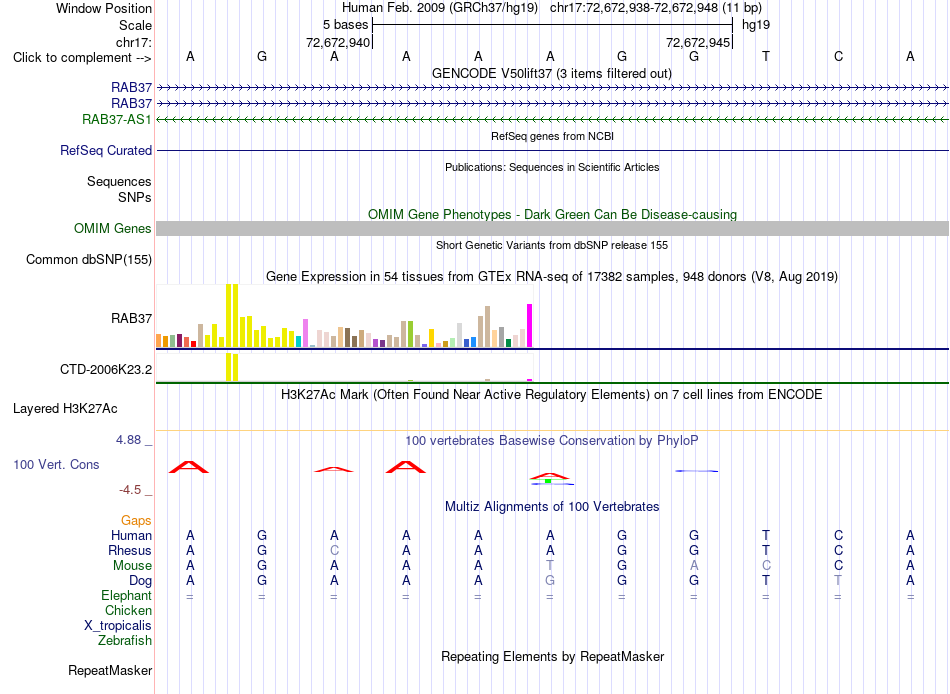
Task: Click 'Publications: Sequences in Scientific Articles' title
Action: coord(552,167)
